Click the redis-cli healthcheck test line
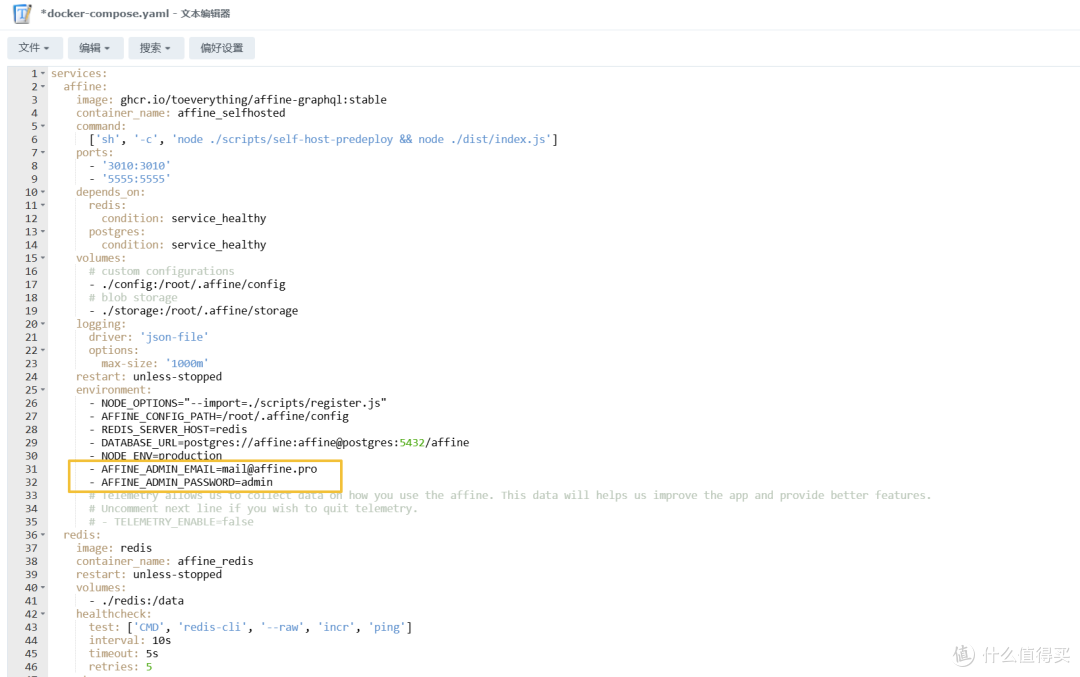 point(251,627)
